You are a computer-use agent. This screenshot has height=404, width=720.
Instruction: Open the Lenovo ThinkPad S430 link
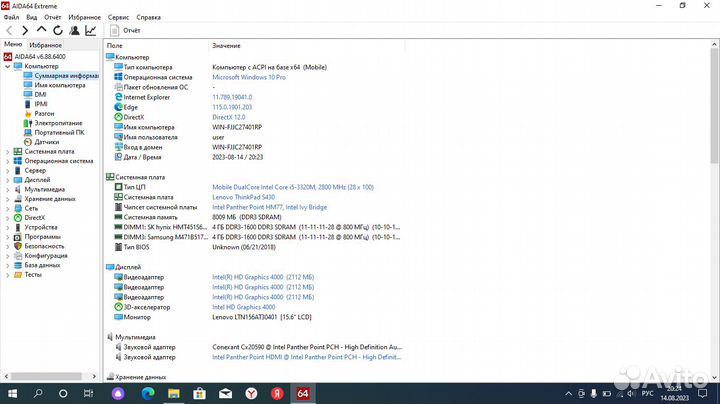click(243, 197)
